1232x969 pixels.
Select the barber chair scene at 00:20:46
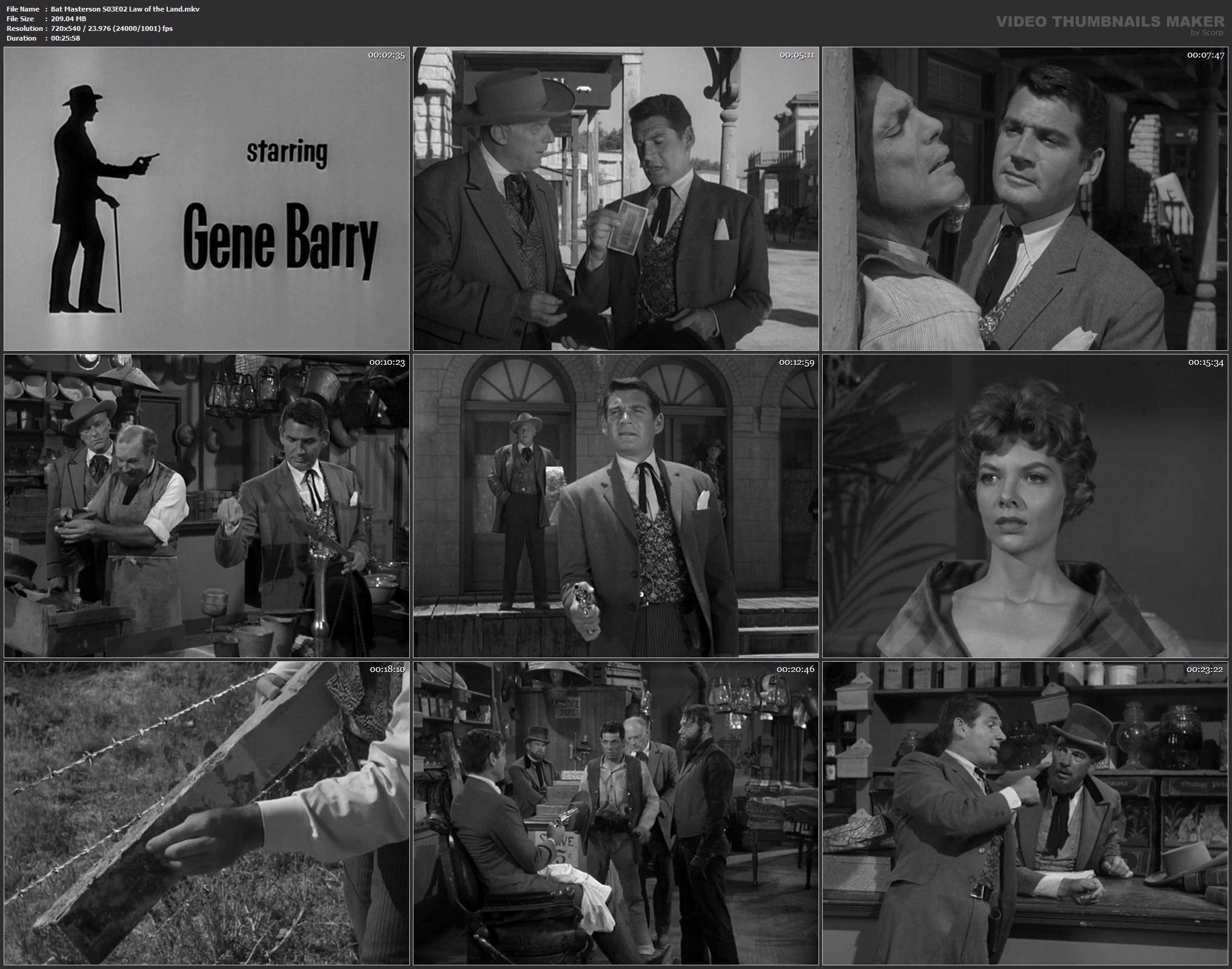coord(615,813)
